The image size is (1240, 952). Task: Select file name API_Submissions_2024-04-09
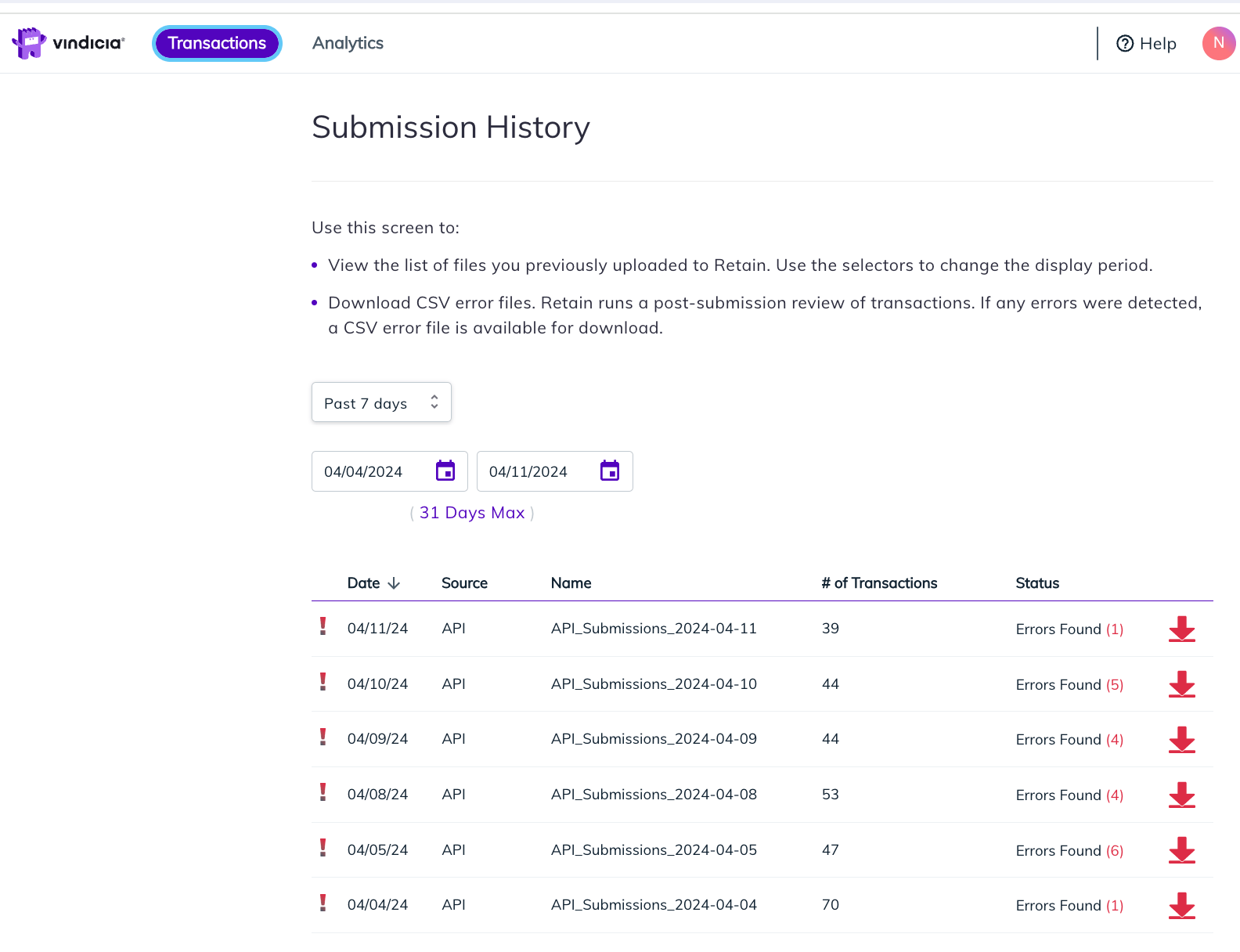tap(654, 739)
